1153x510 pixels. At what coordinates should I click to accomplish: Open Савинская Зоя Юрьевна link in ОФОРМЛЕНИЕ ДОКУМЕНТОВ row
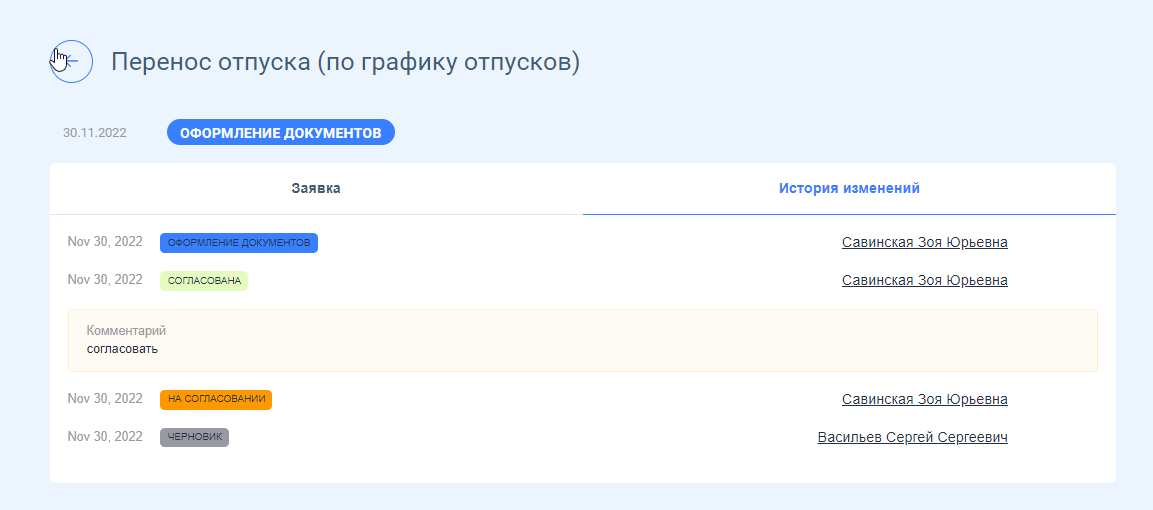click(924, 243)
